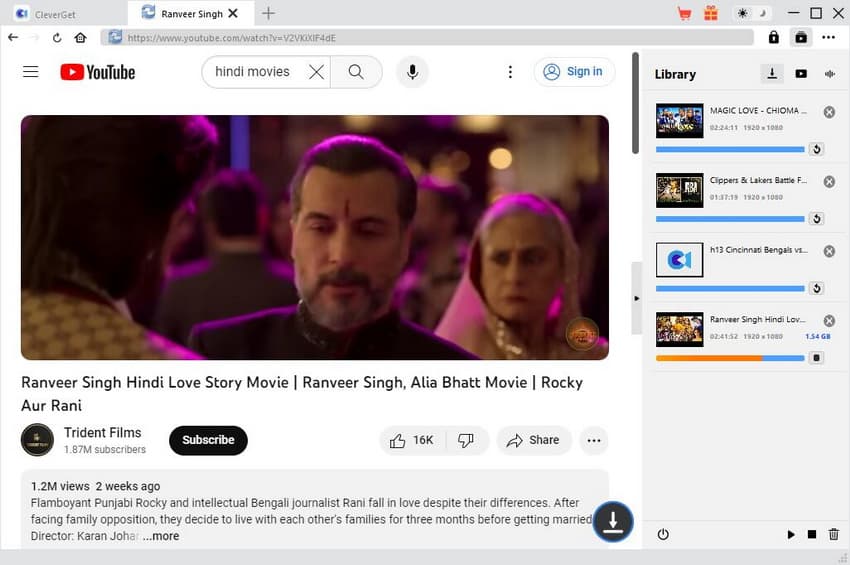Open the YouTube hamburger guide menu

coord(31,72)
